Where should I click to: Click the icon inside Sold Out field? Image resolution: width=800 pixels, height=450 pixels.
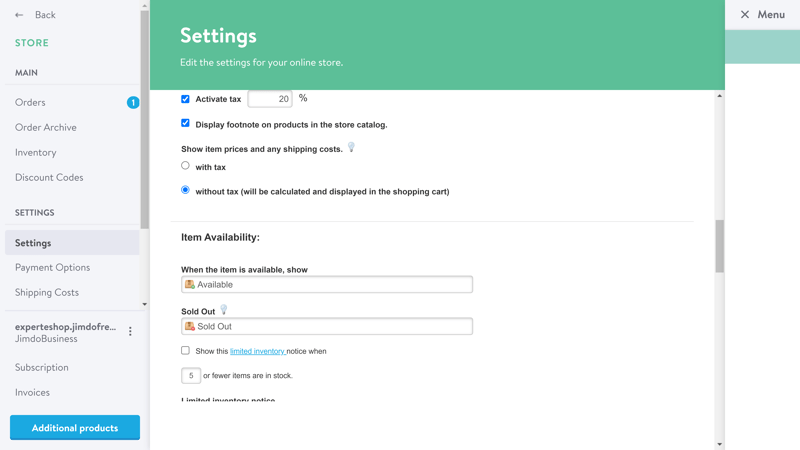click(190, 327)
